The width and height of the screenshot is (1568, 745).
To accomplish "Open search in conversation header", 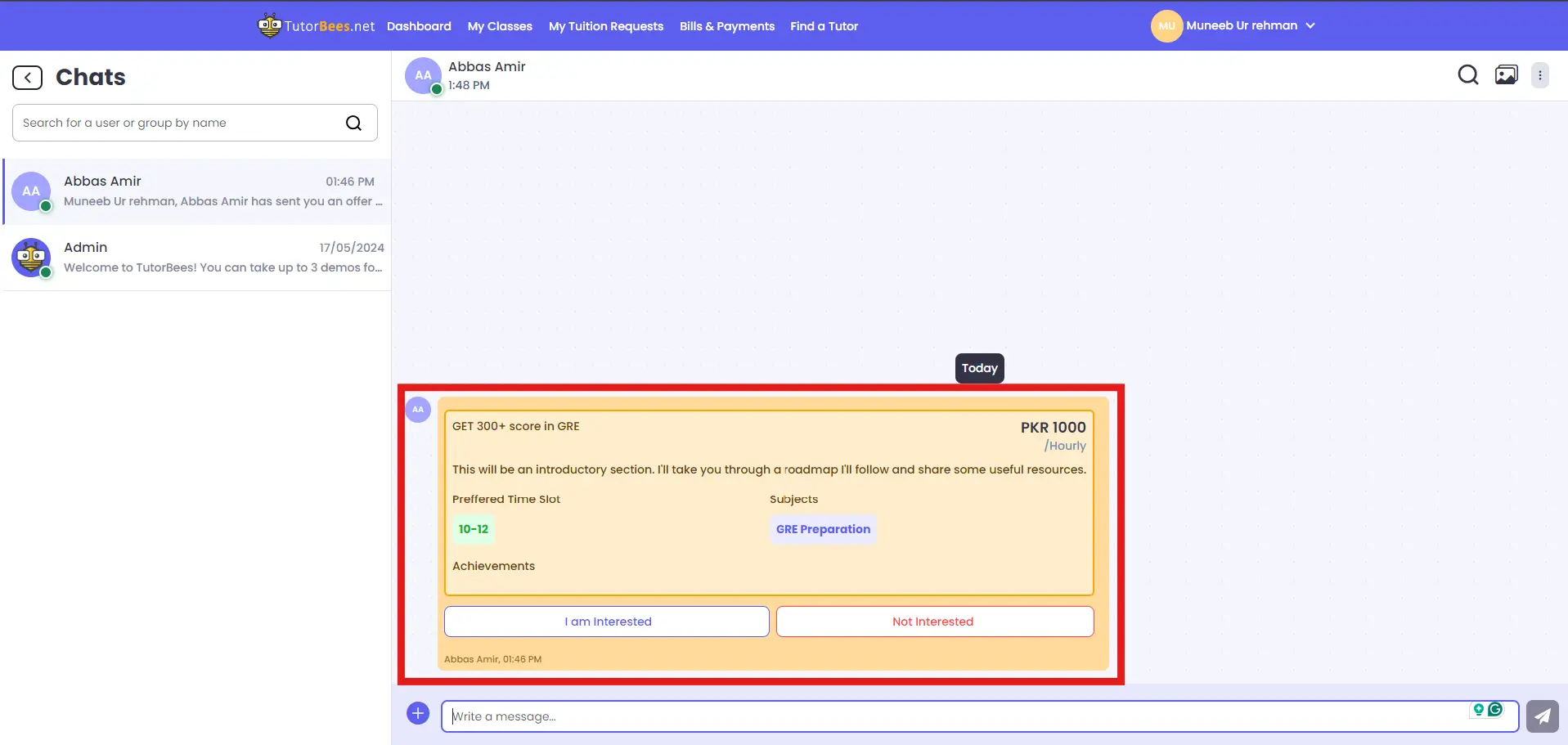I will (x=1467, y=75).
